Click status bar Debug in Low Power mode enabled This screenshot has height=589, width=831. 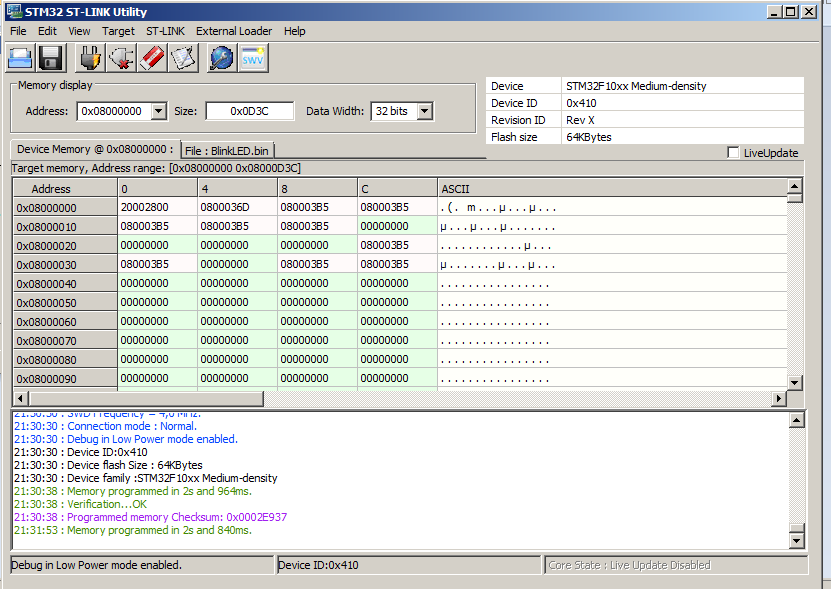pos(142,565)
